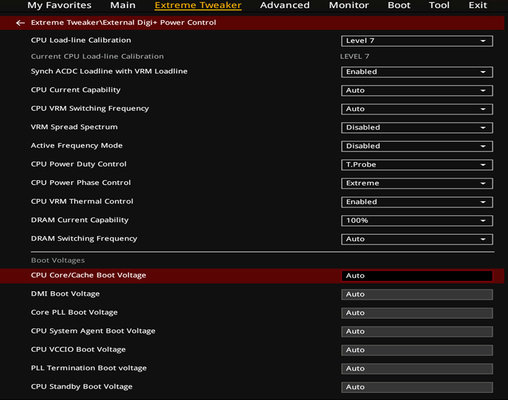The width and height of the screenshot is (508, 400).
Task: Select CPU Standby Boot Voltage field
Action: coord(417,387)
